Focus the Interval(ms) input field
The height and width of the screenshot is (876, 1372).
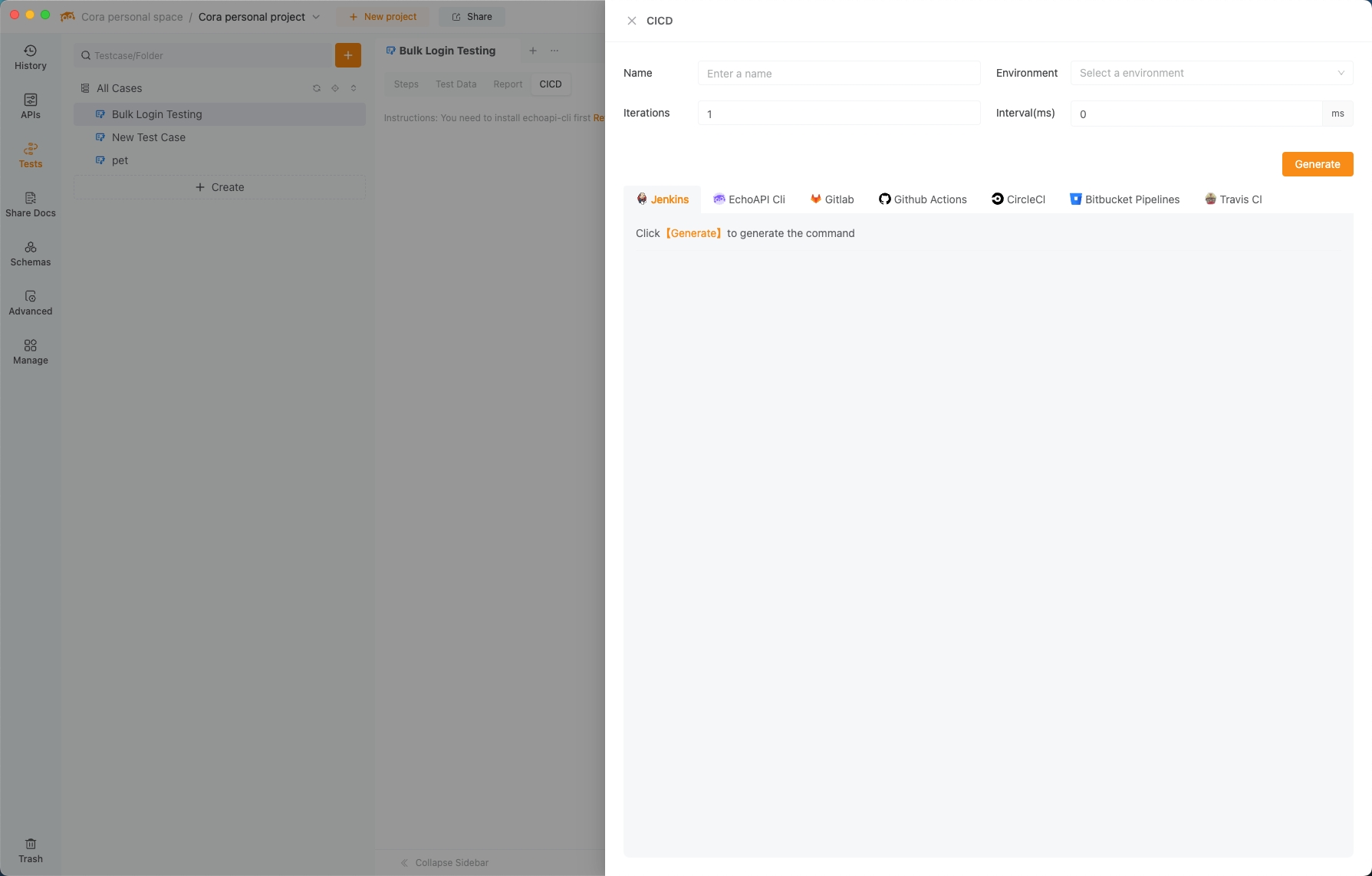pos(1196,114)
